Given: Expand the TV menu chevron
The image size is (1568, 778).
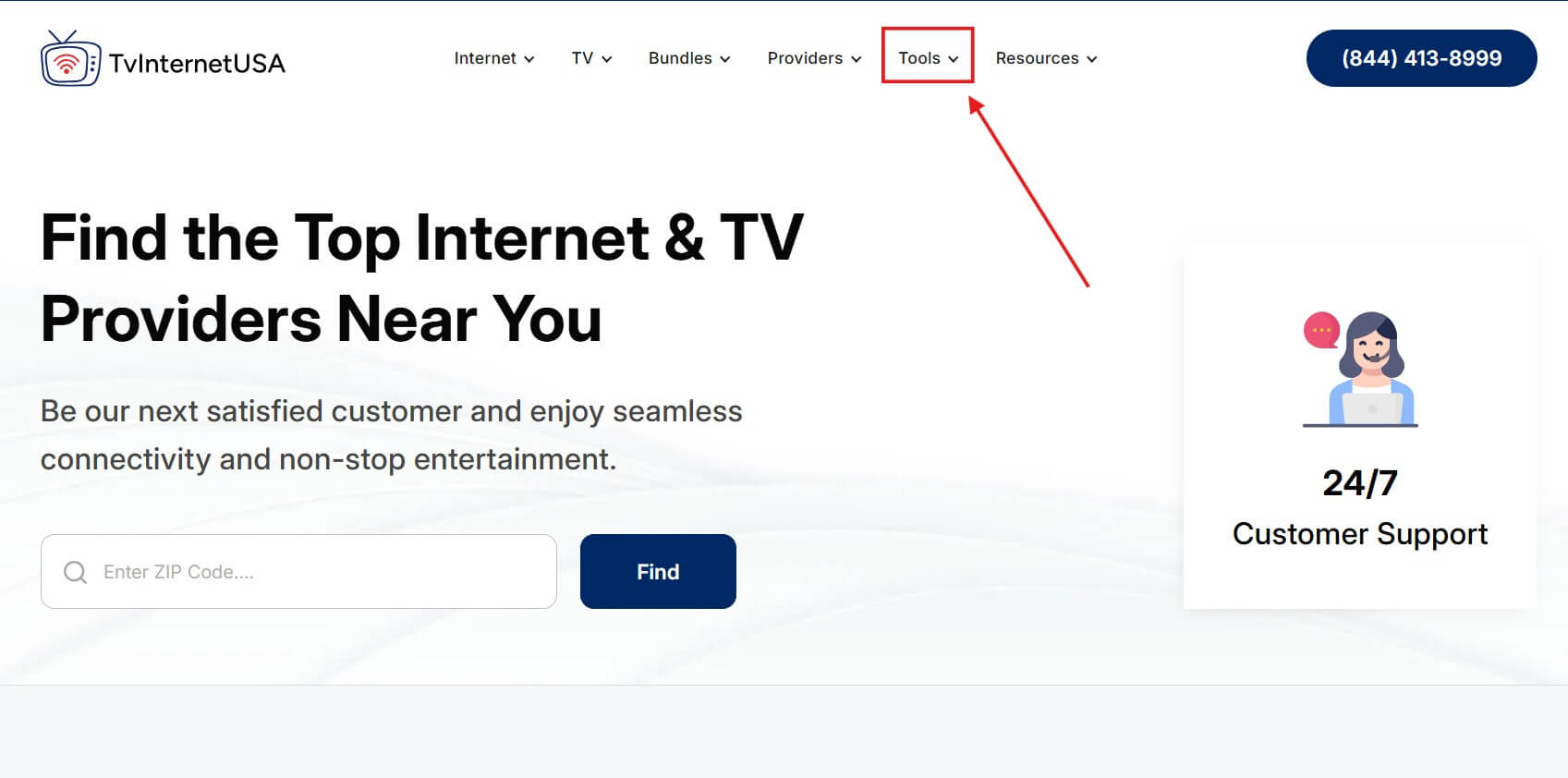Looking at the screenshot, I should [x=607, y=59].
